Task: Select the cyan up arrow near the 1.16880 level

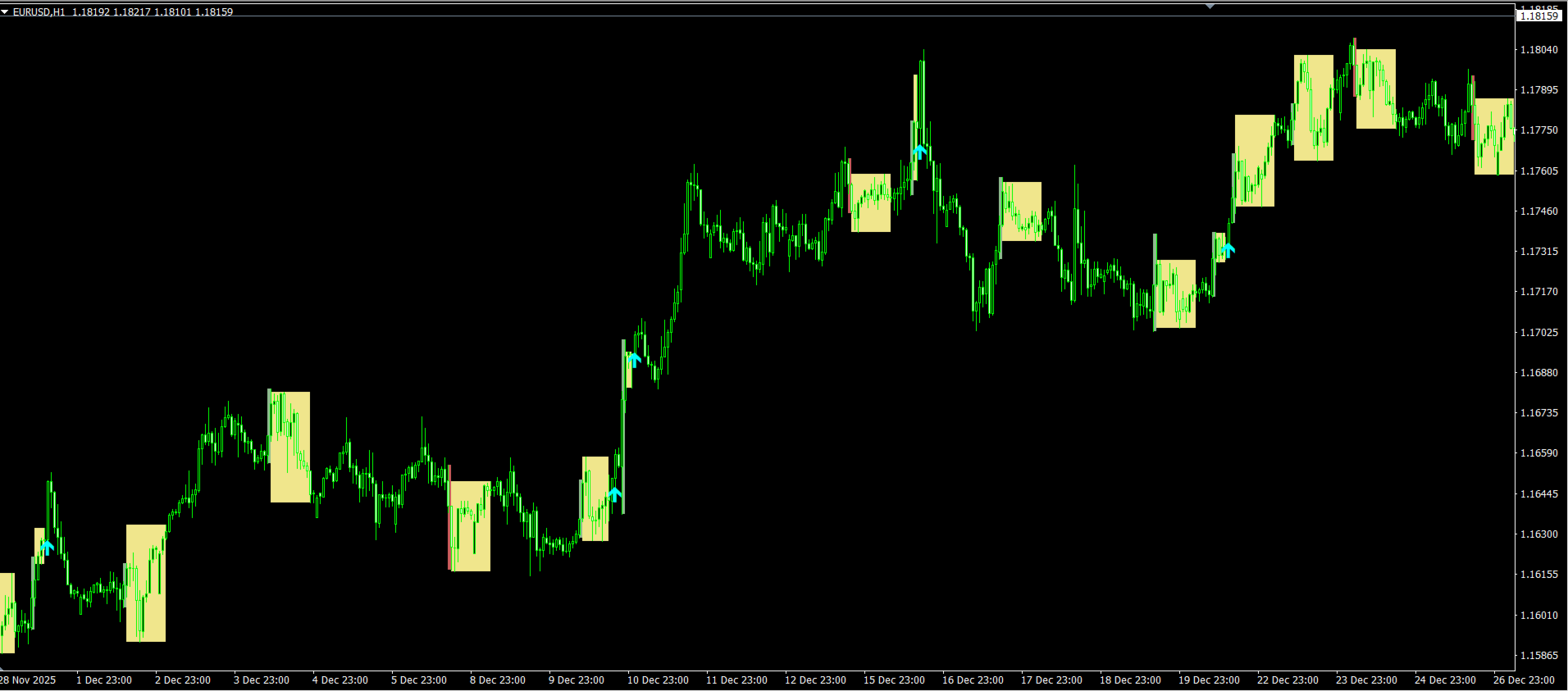Action: 634,359
